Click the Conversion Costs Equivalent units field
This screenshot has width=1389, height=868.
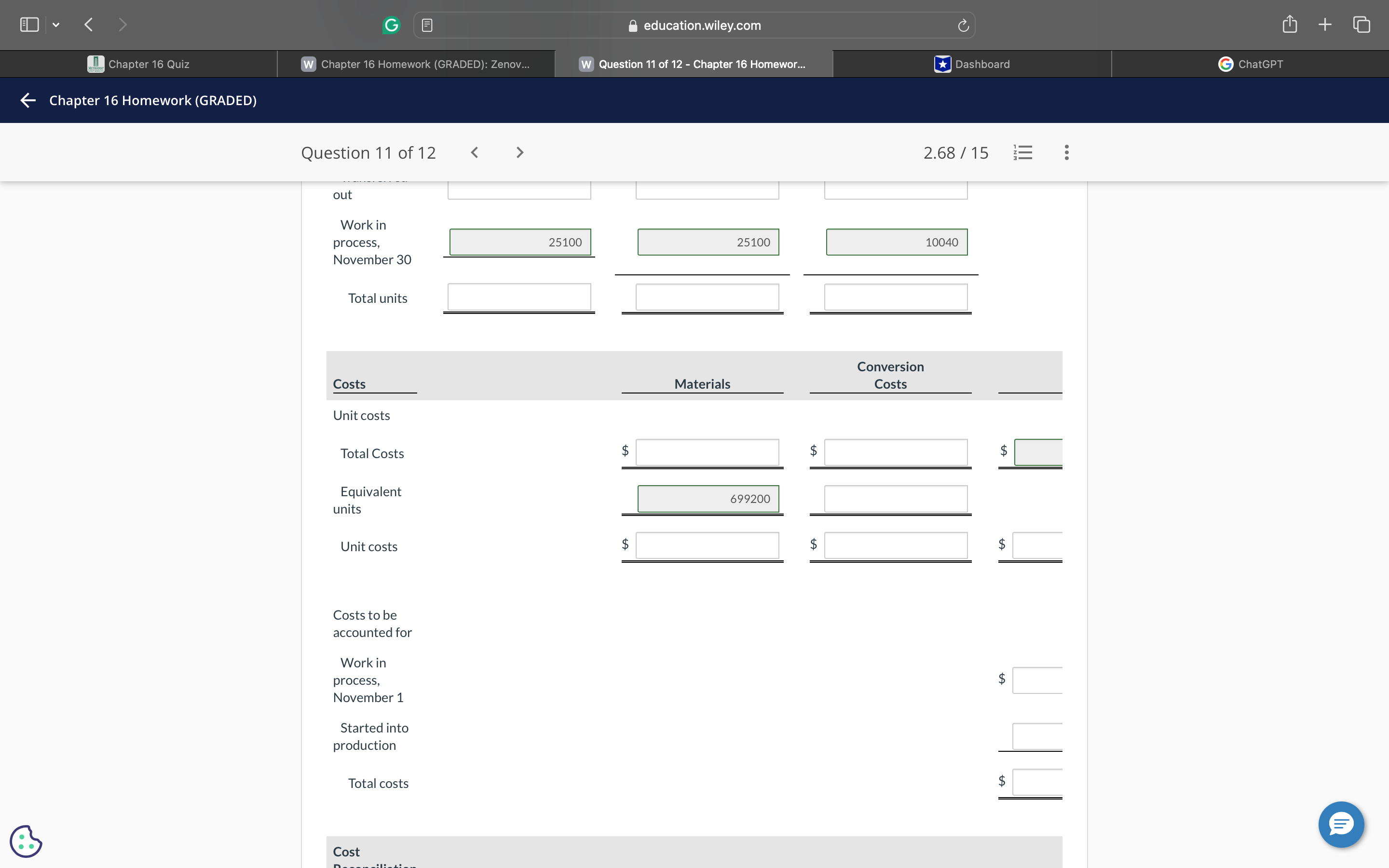(x=896, y=499)
